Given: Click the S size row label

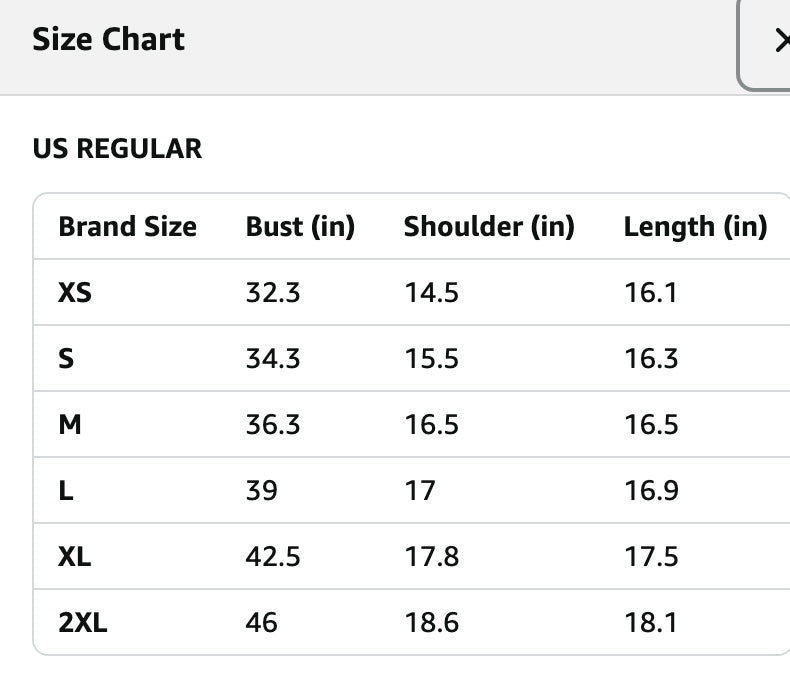Looking at the screenshot, I should tap(66, 359).
